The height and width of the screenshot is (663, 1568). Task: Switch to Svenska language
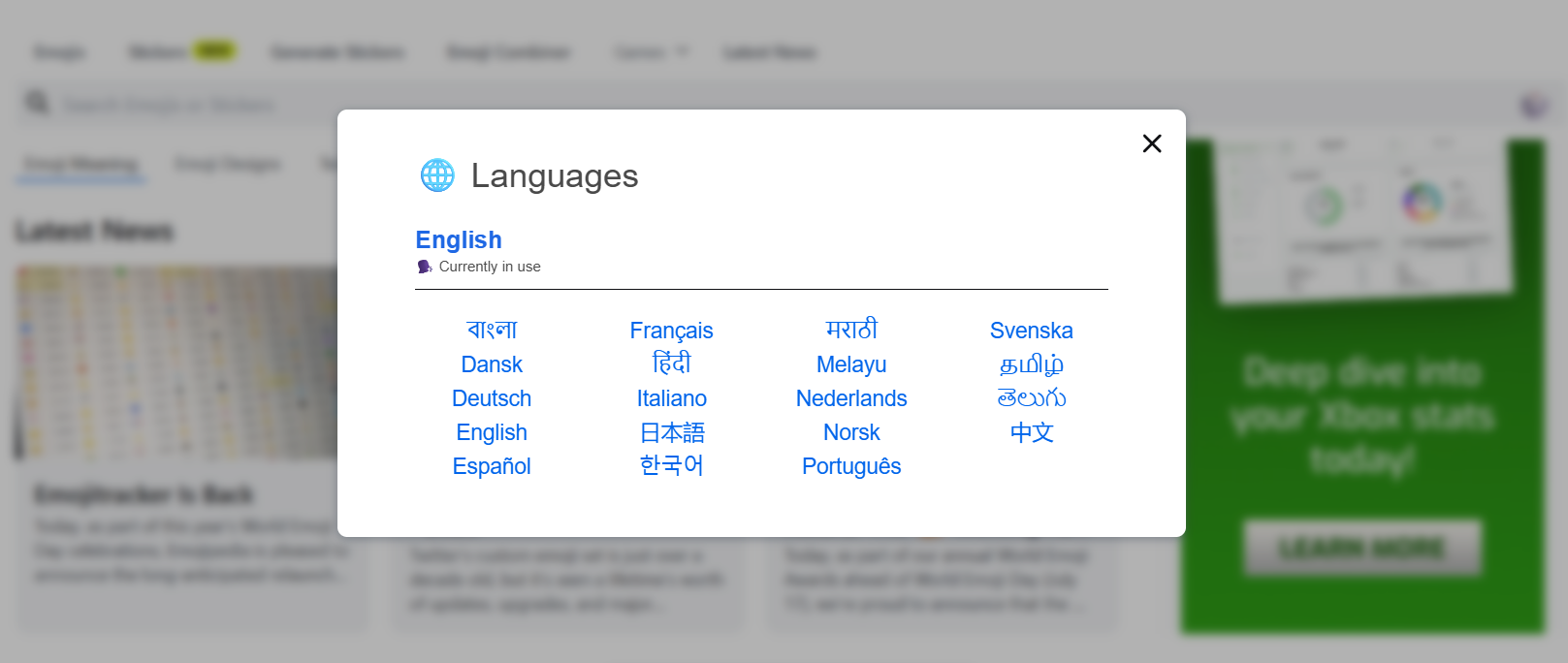1031,331
